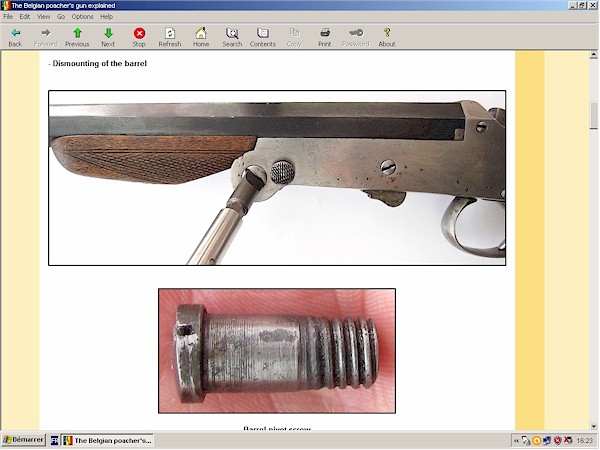Click the barrel pivot screw photo
This screenshot has height=450, width=600.
tap(277, 351)
